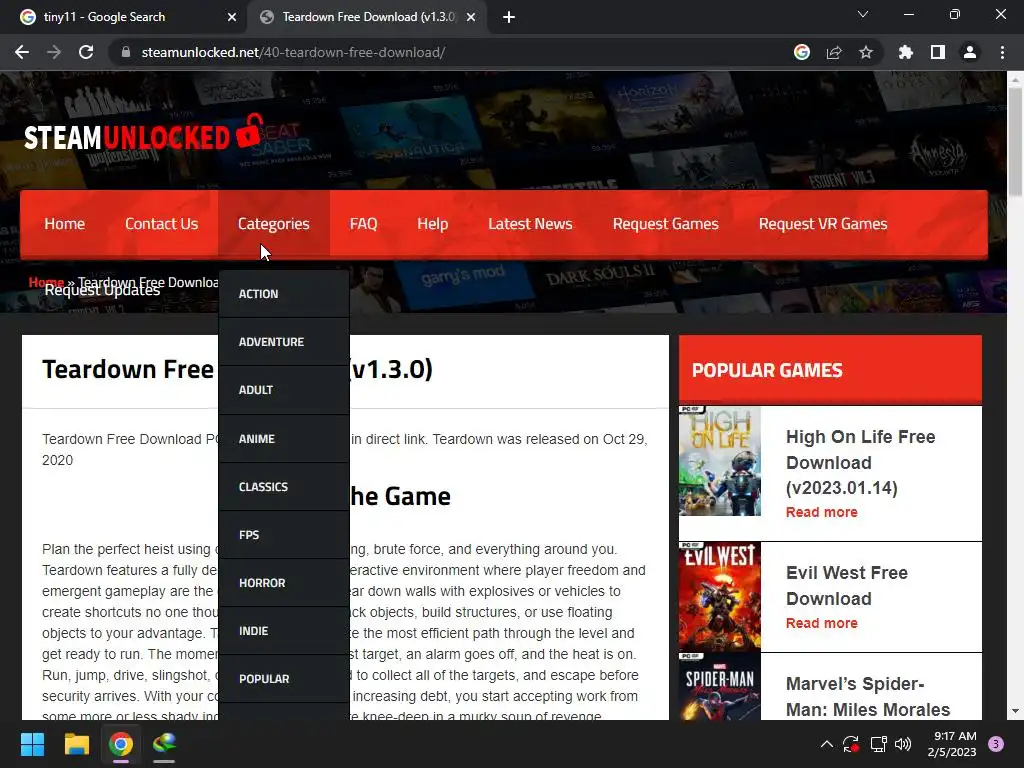Choose the Popular category

284,679
